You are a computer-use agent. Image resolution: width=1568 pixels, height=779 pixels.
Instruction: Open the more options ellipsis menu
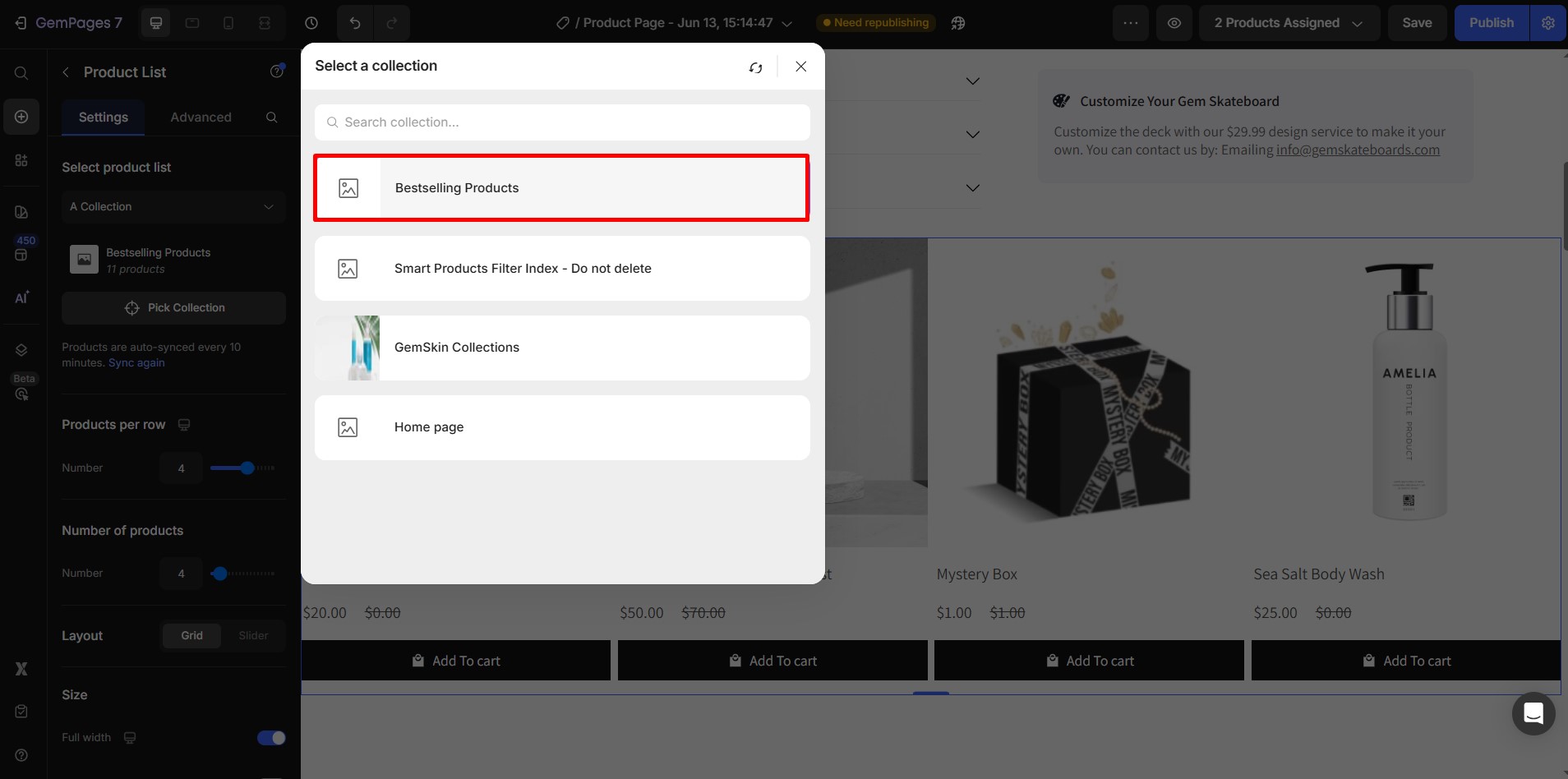1131,23
